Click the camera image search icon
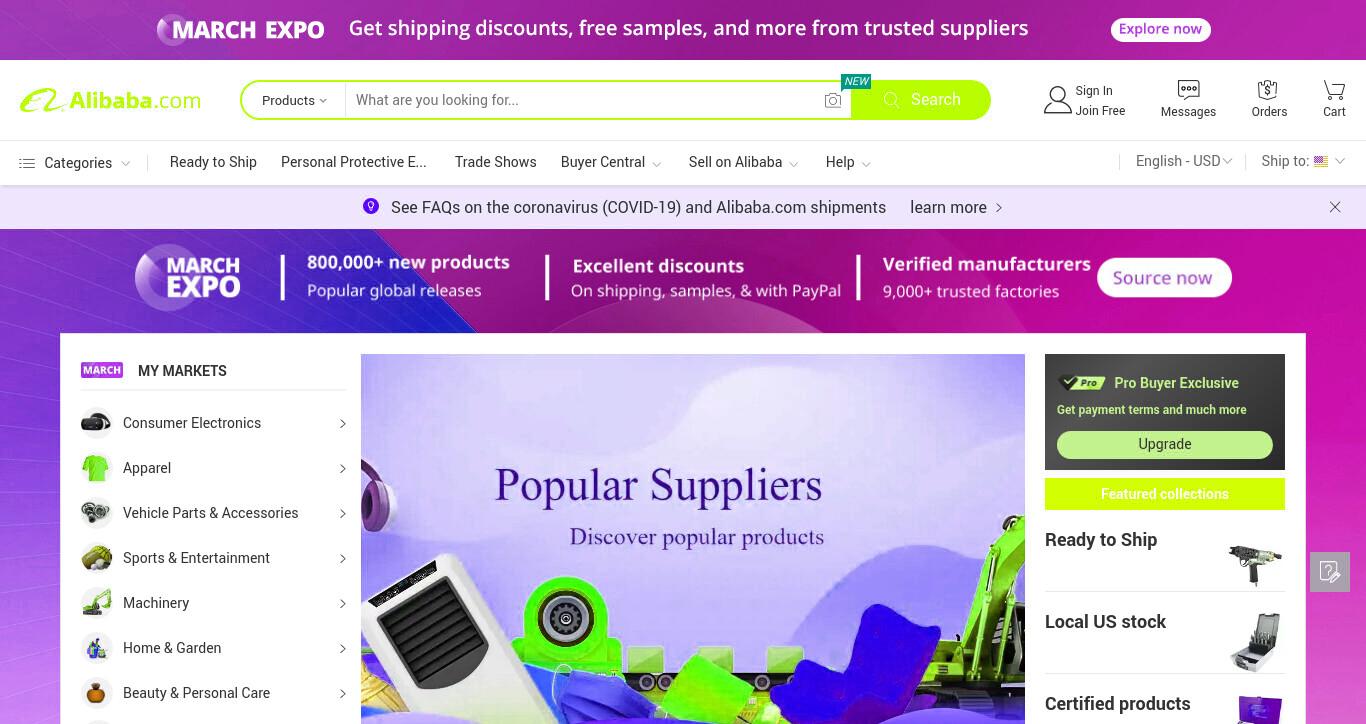1366x724 pixels. pyautogui.click(x=833, y=100)
